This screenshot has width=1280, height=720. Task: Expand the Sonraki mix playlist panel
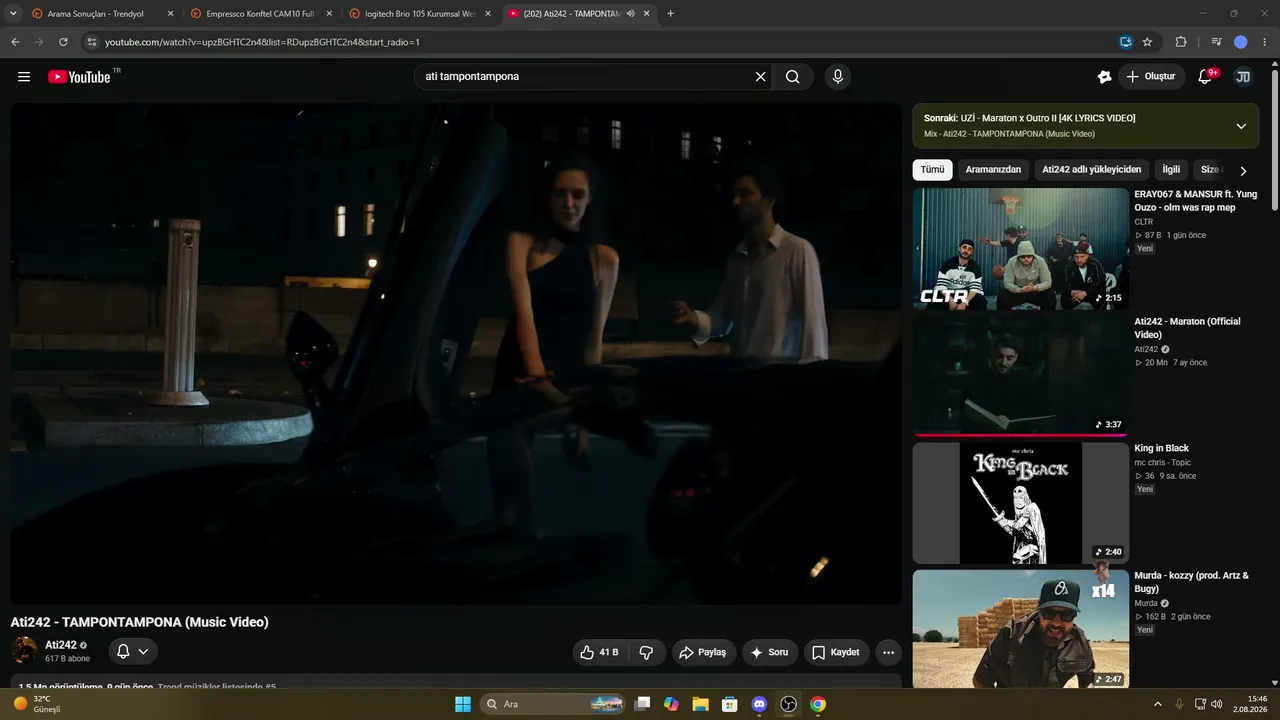(1241, 126)
